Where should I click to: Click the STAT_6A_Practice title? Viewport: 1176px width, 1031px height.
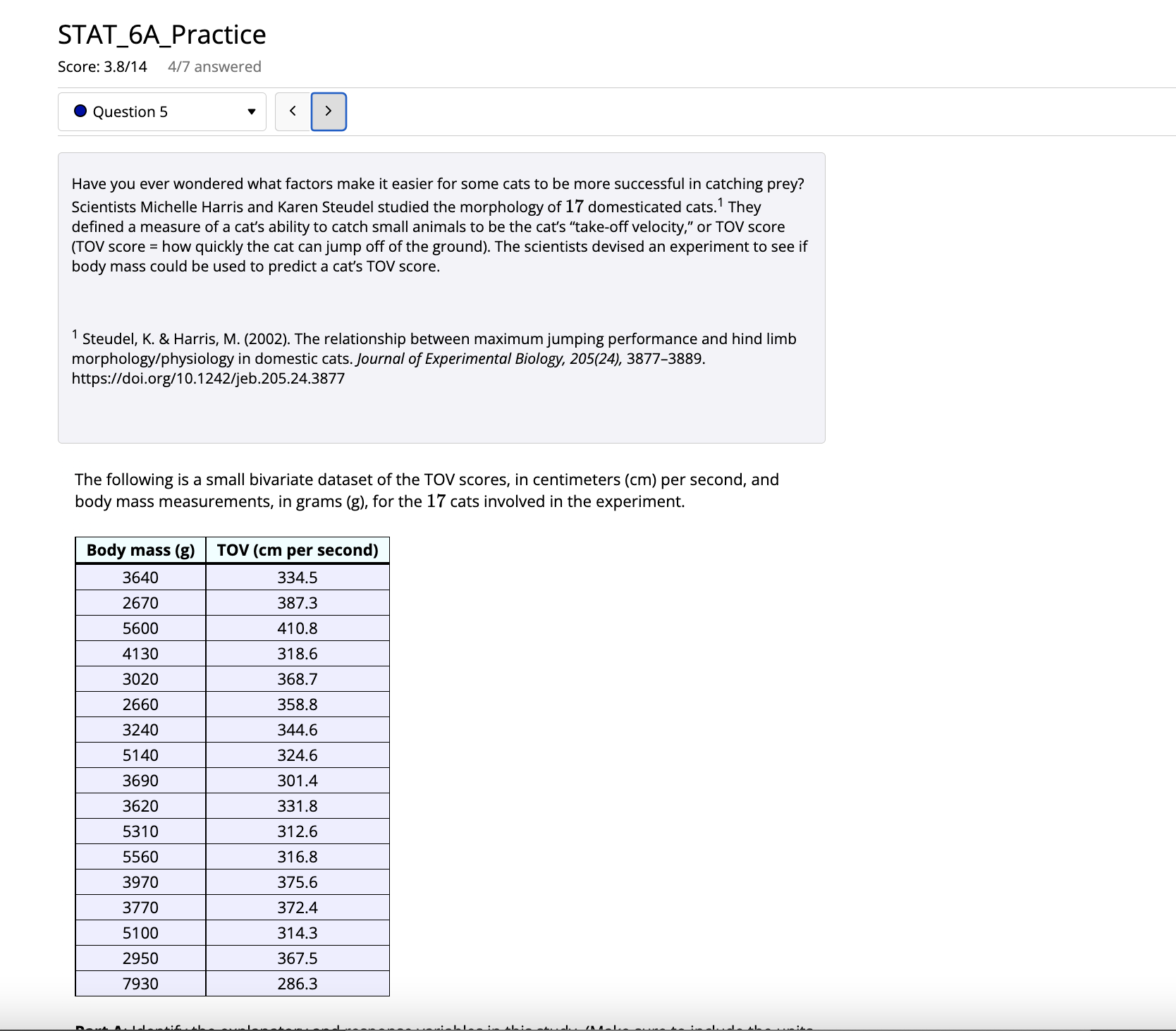click(161, 34)
